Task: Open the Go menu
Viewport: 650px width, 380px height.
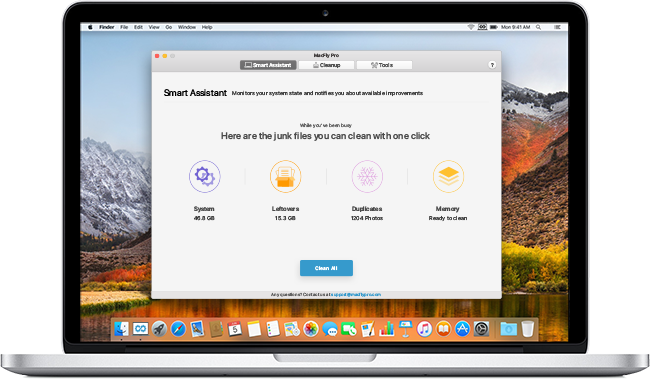Action: click(x=169, y=27)
